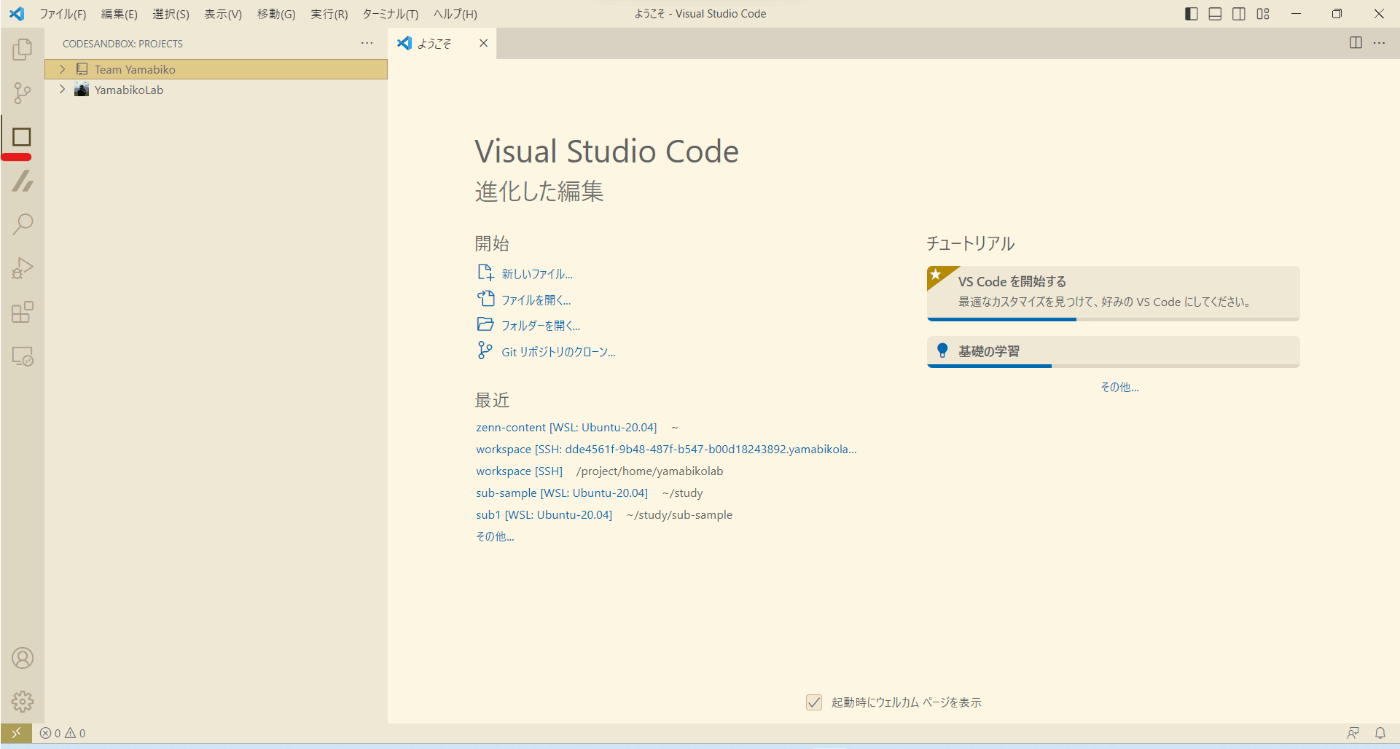The height and width of the screenshot is (749, 1400).
Task: Click その他... under recent list
Action: [x=495, y=537]
